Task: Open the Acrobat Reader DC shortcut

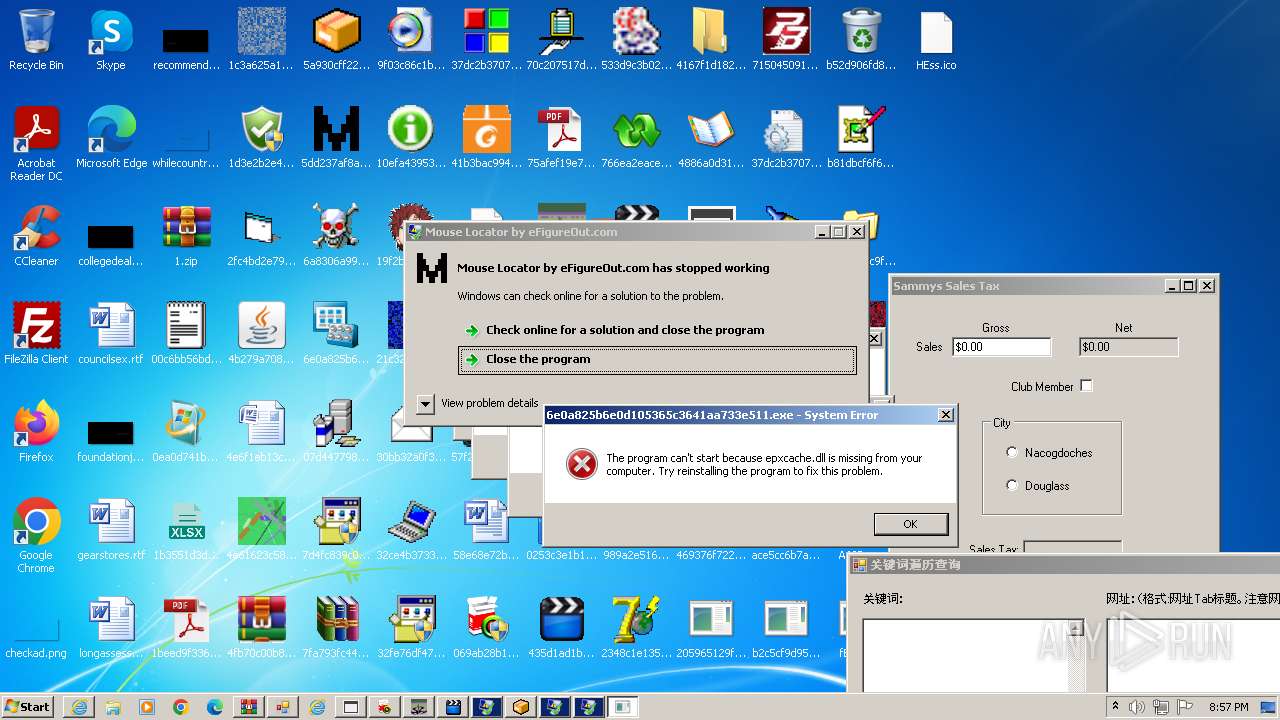Action: point(36,143)
